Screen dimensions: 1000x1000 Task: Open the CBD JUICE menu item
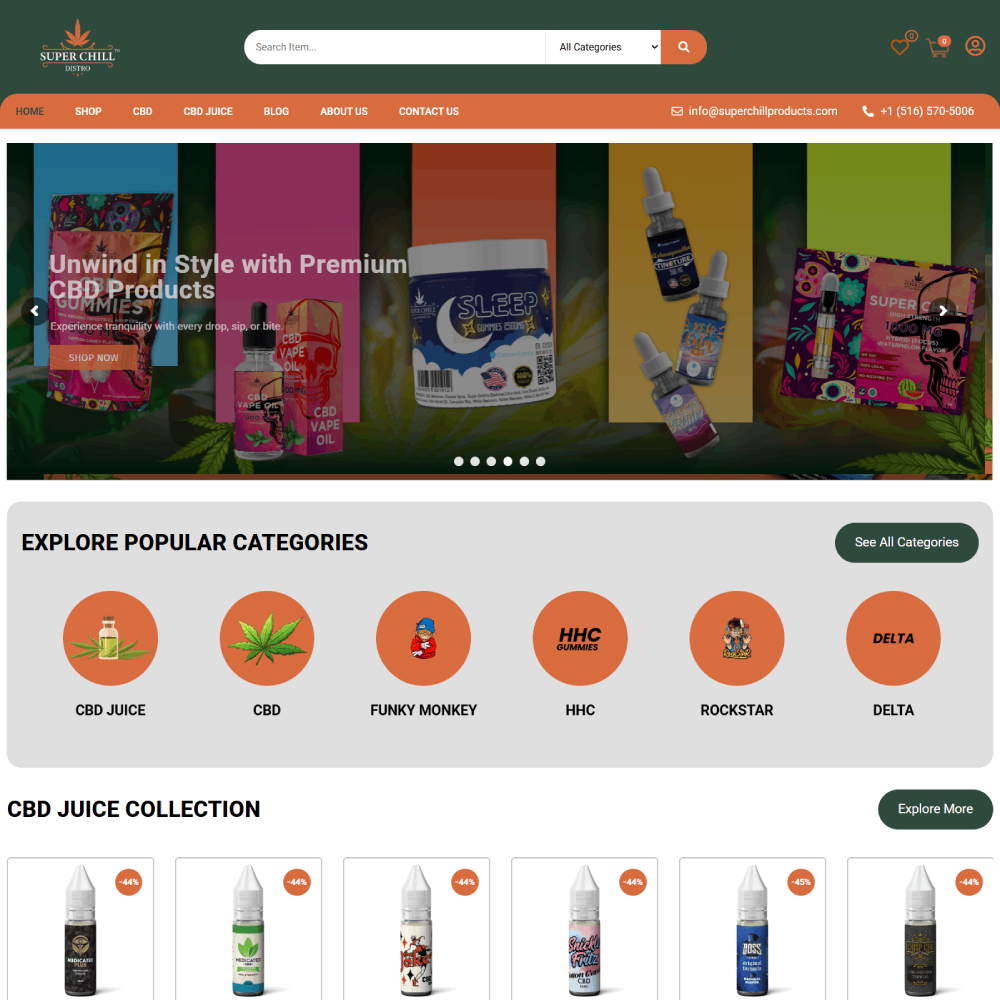208,112
